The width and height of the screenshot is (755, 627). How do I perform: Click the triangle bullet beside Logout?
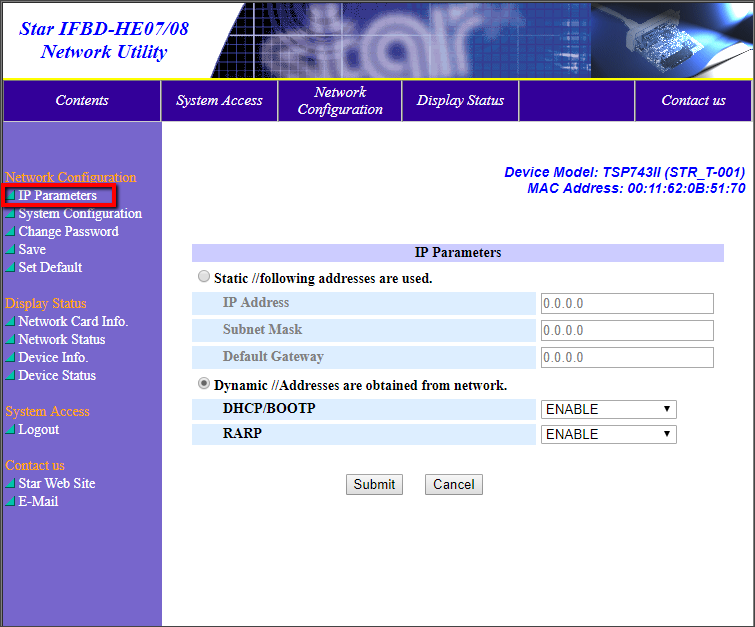click(10, 430)
